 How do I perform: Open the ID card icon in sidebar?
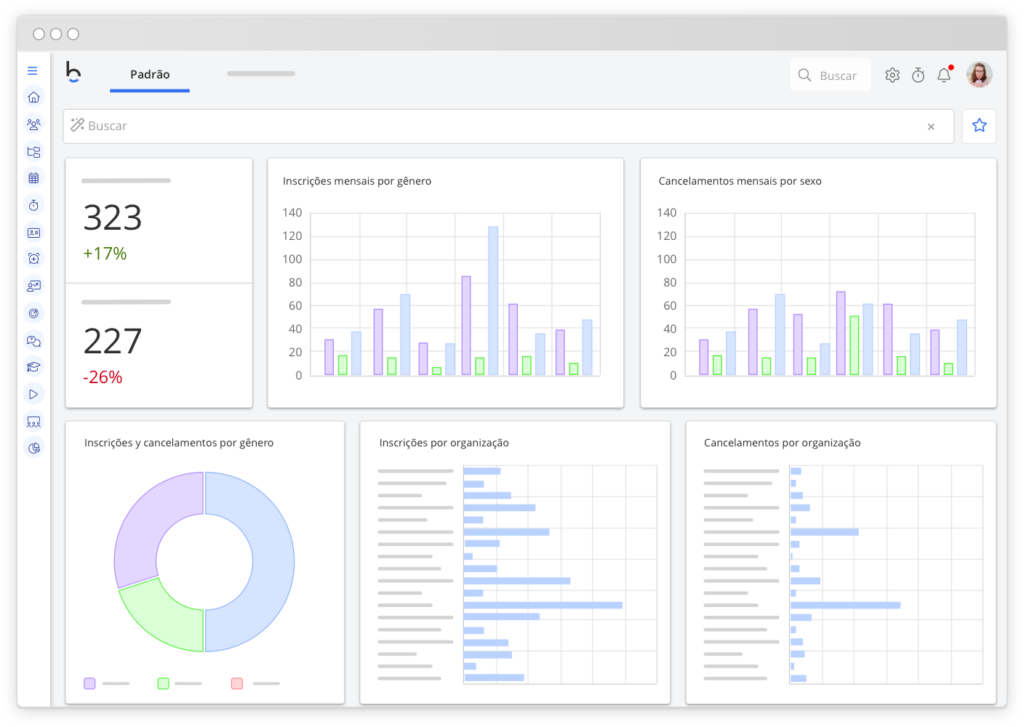click(34, 233)
